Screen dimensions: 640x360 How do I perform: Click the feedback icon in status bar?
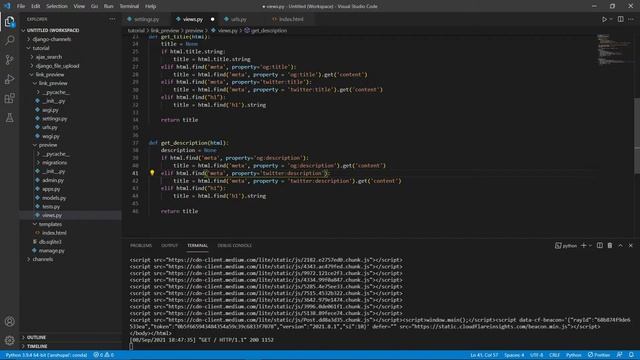coord(620,355)
